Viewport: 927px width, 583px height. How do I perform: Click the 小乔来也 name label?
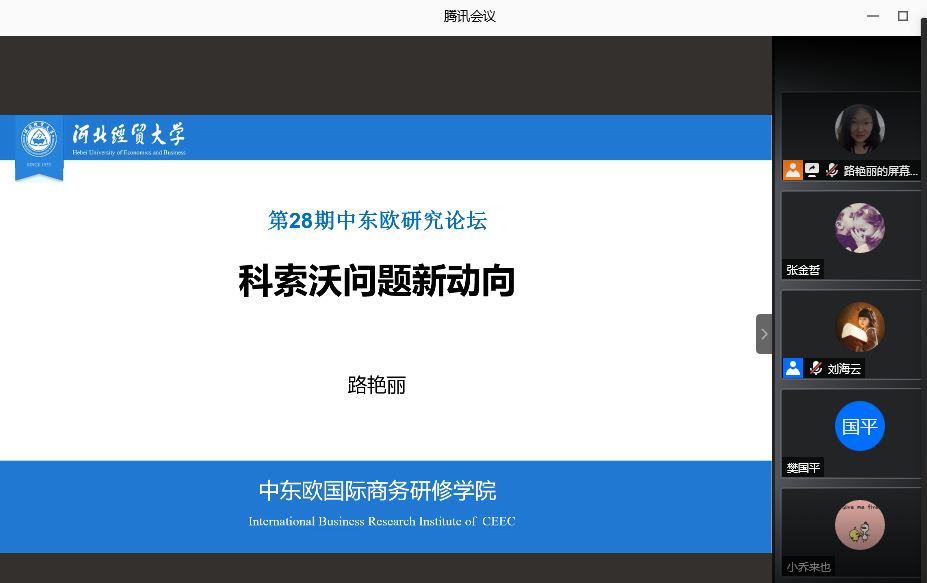(x=809, y=566)
